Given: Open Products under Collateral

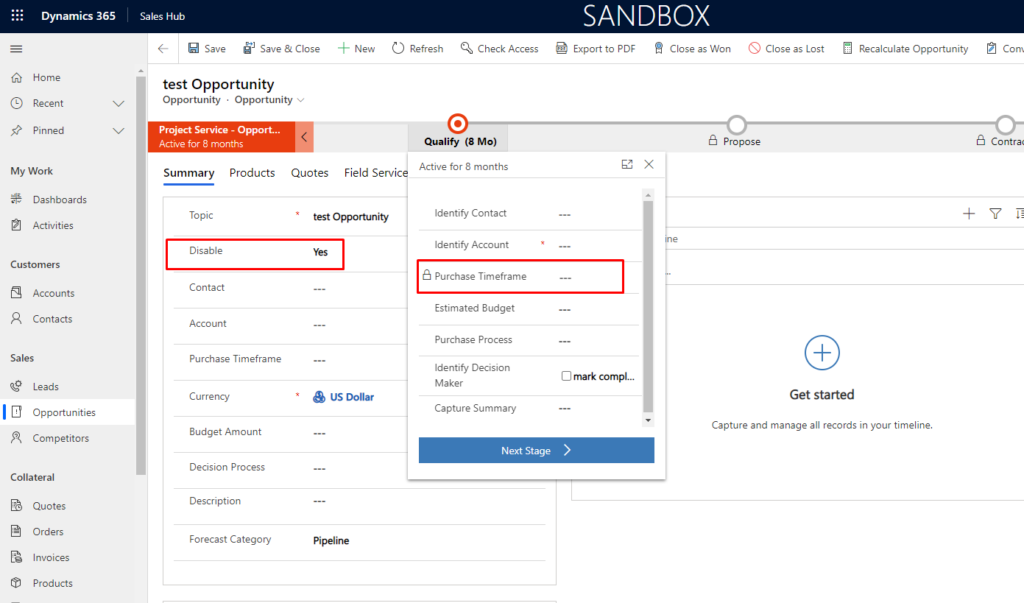Looking at the screenshot, I should coord(53,583).
